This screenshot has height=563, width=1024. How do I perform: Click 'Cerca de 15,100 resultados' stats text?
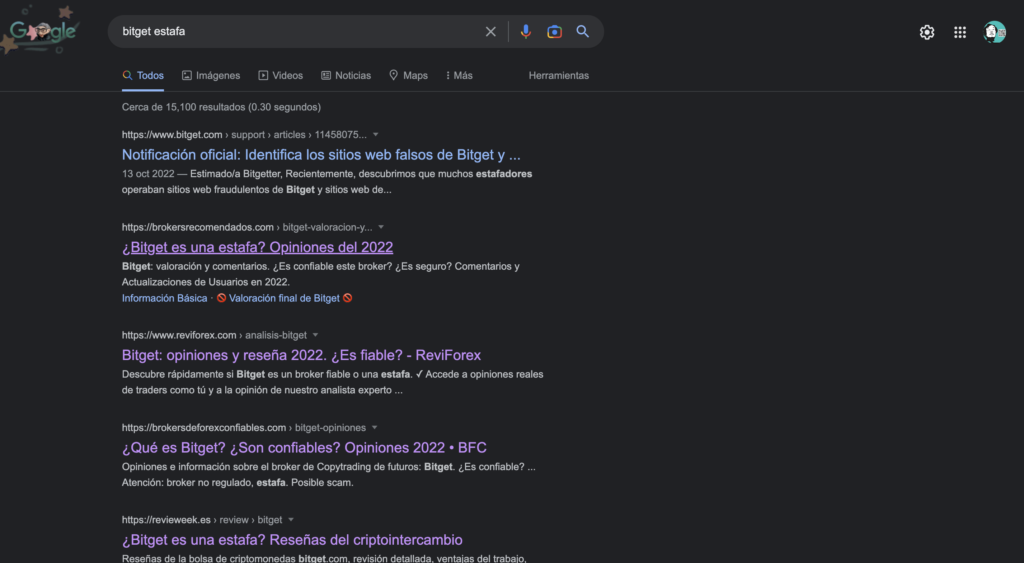pyautogui.click(x=221, y=107)
